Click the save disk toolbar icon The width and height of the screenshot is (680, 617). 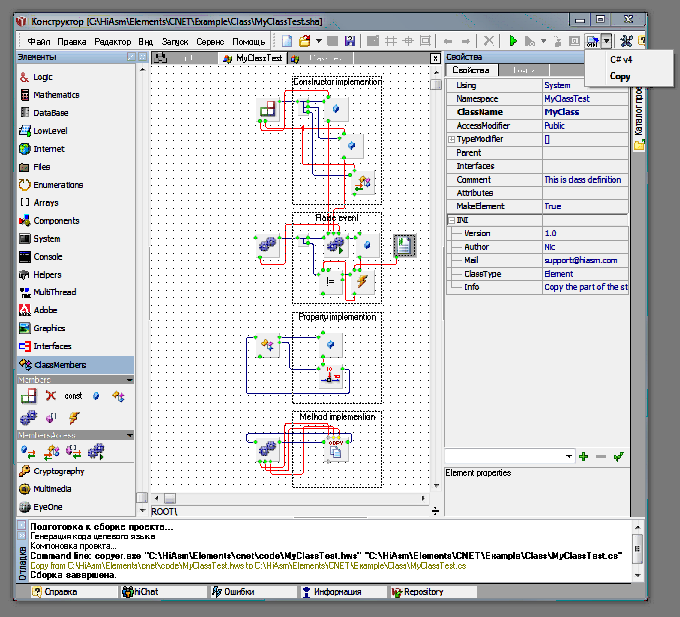(x=349, y=41)
